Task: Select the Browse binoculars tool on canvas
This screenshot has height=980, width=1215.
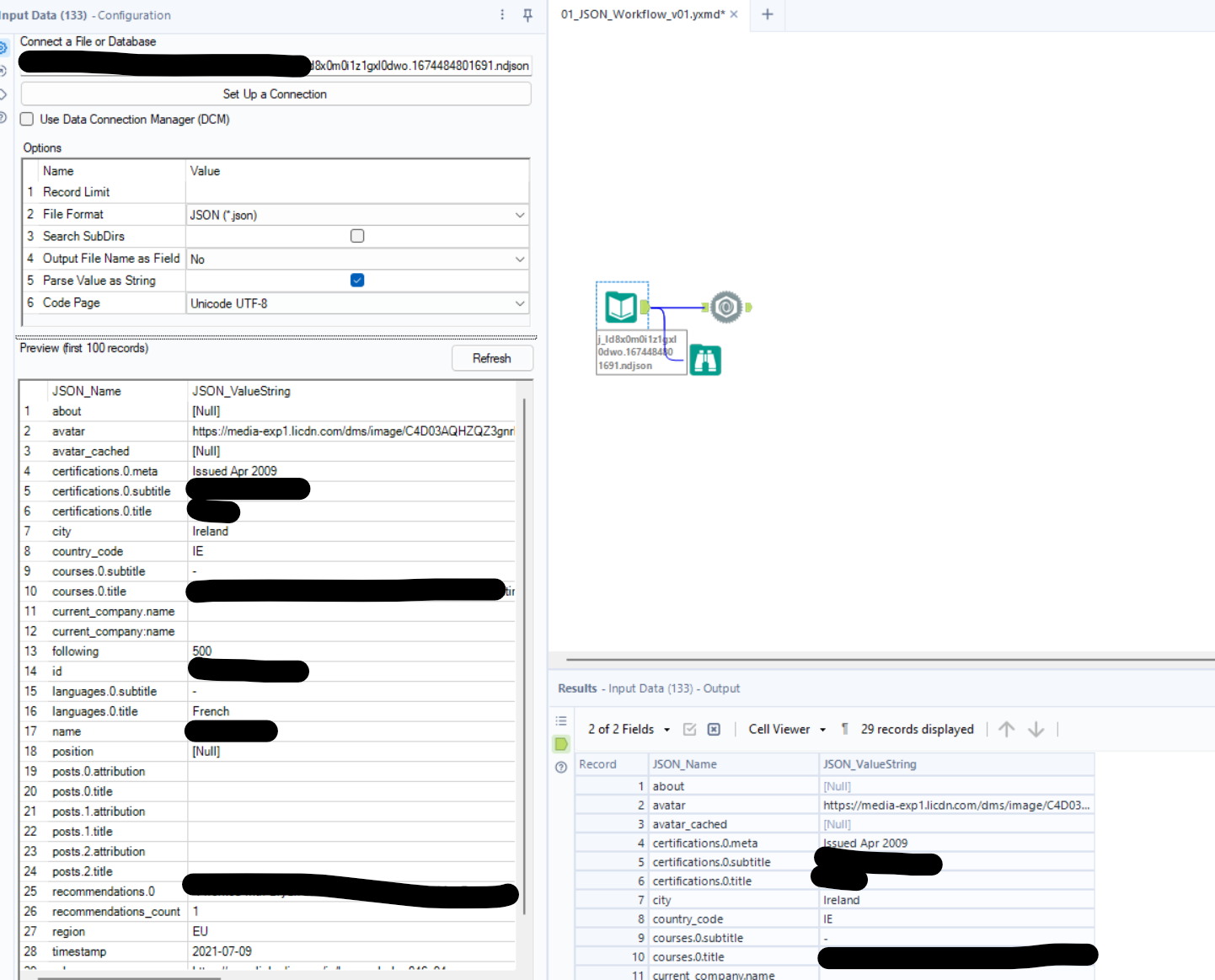Action: (705, 360)
